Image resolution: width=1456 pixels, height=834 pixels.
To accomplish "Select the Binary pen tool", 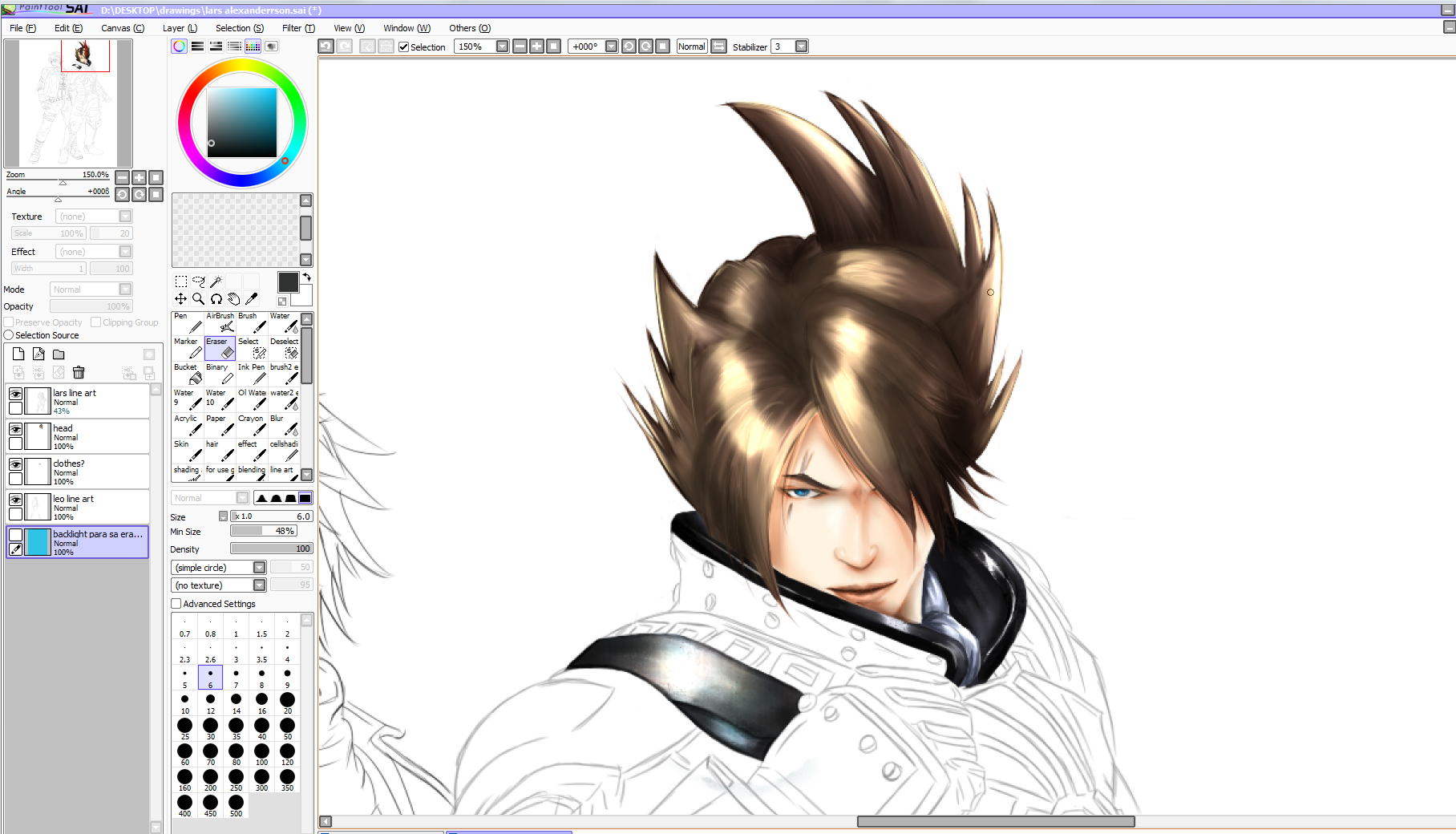I will (220, 373).
